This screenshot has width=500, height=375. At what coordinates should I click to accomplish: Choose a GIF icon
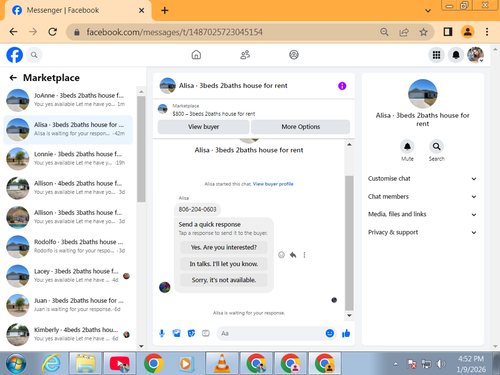pyautogui.click(x=206, y=333)
